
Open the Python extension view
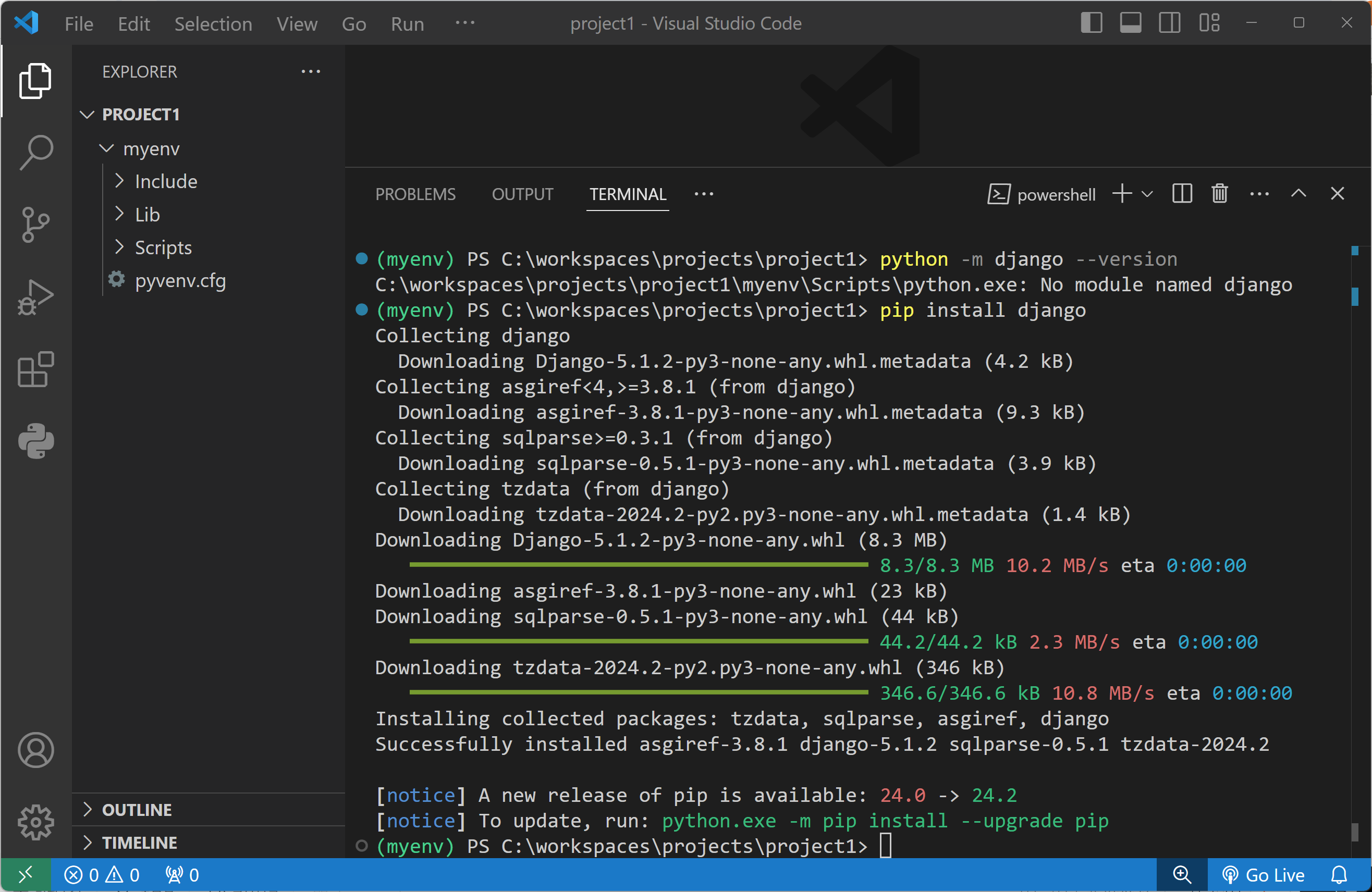[x=36, y=441]
